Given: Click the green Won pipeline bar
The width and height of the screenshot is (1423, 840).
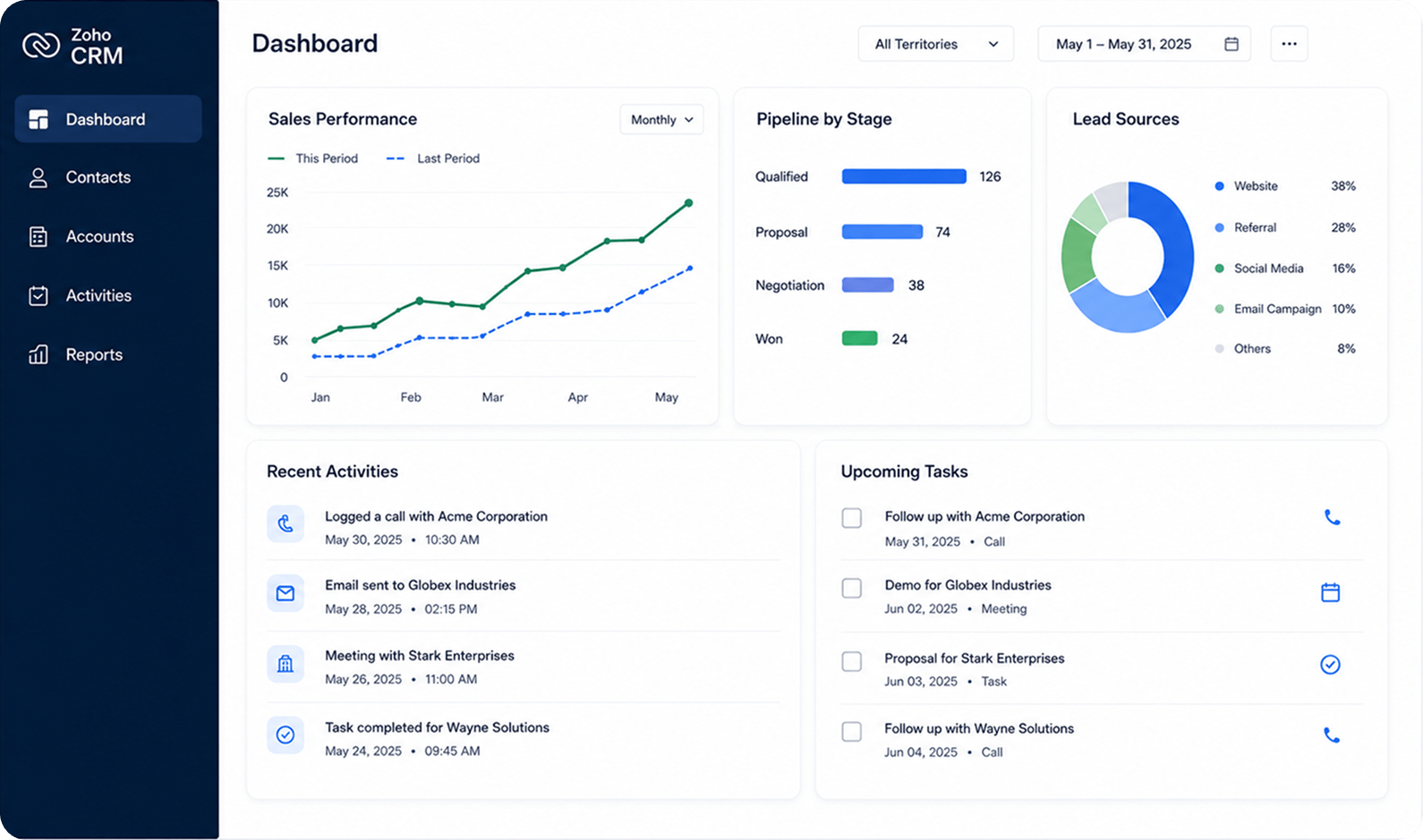Looking at the screenshot, I should (x=860, y=339).
